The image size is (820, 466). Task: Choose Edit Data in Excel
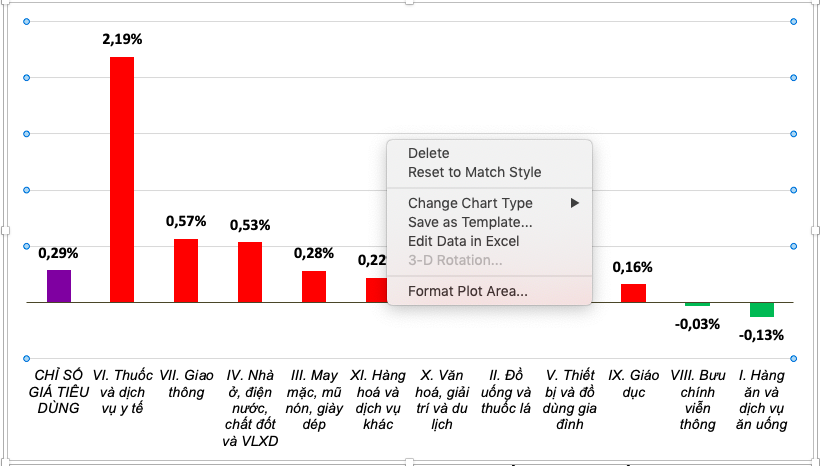pyautogui.click(x=463, y=241)
